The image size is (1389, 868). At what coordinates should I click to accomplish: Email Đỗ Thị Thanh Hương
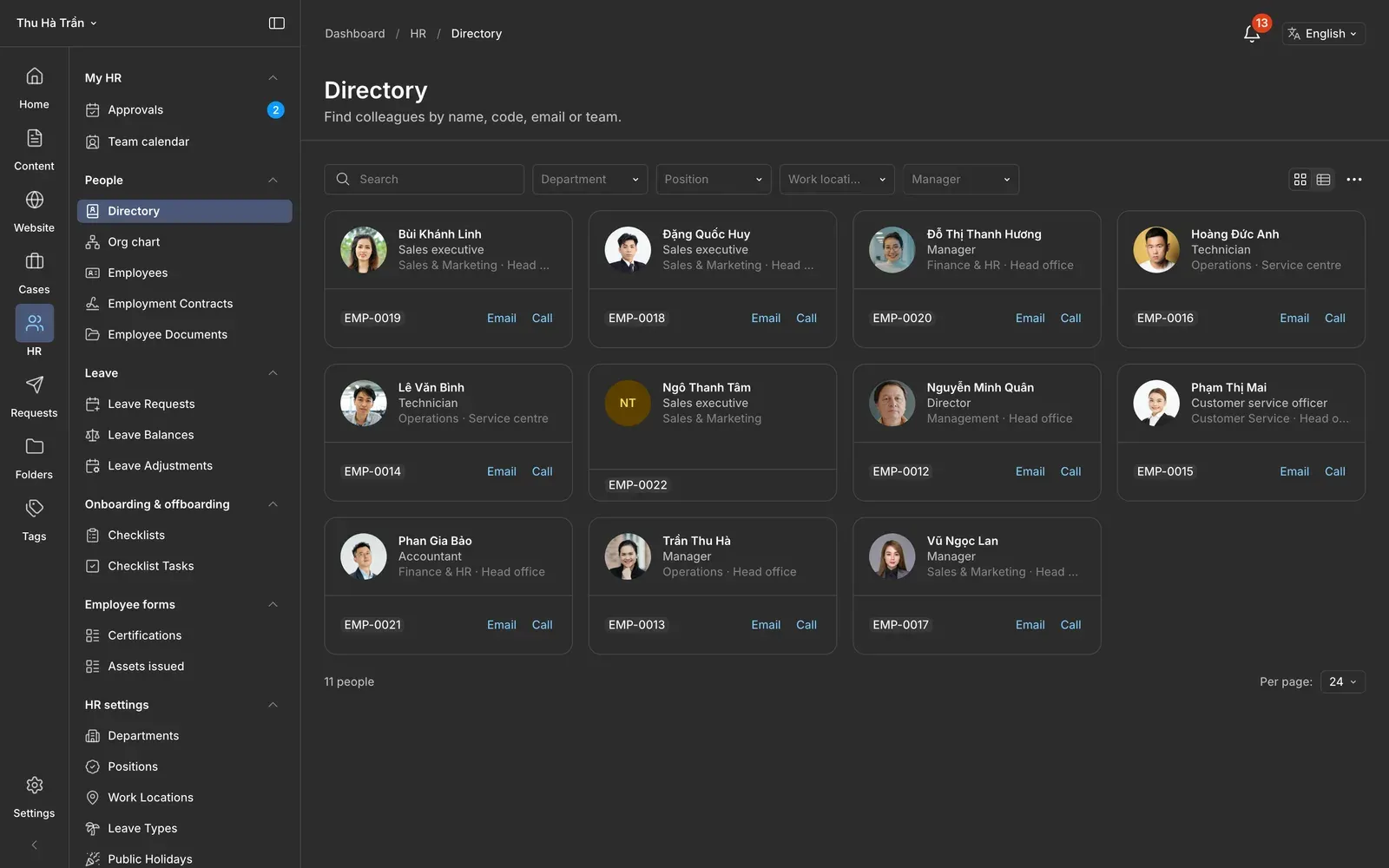click(1030, 319)
